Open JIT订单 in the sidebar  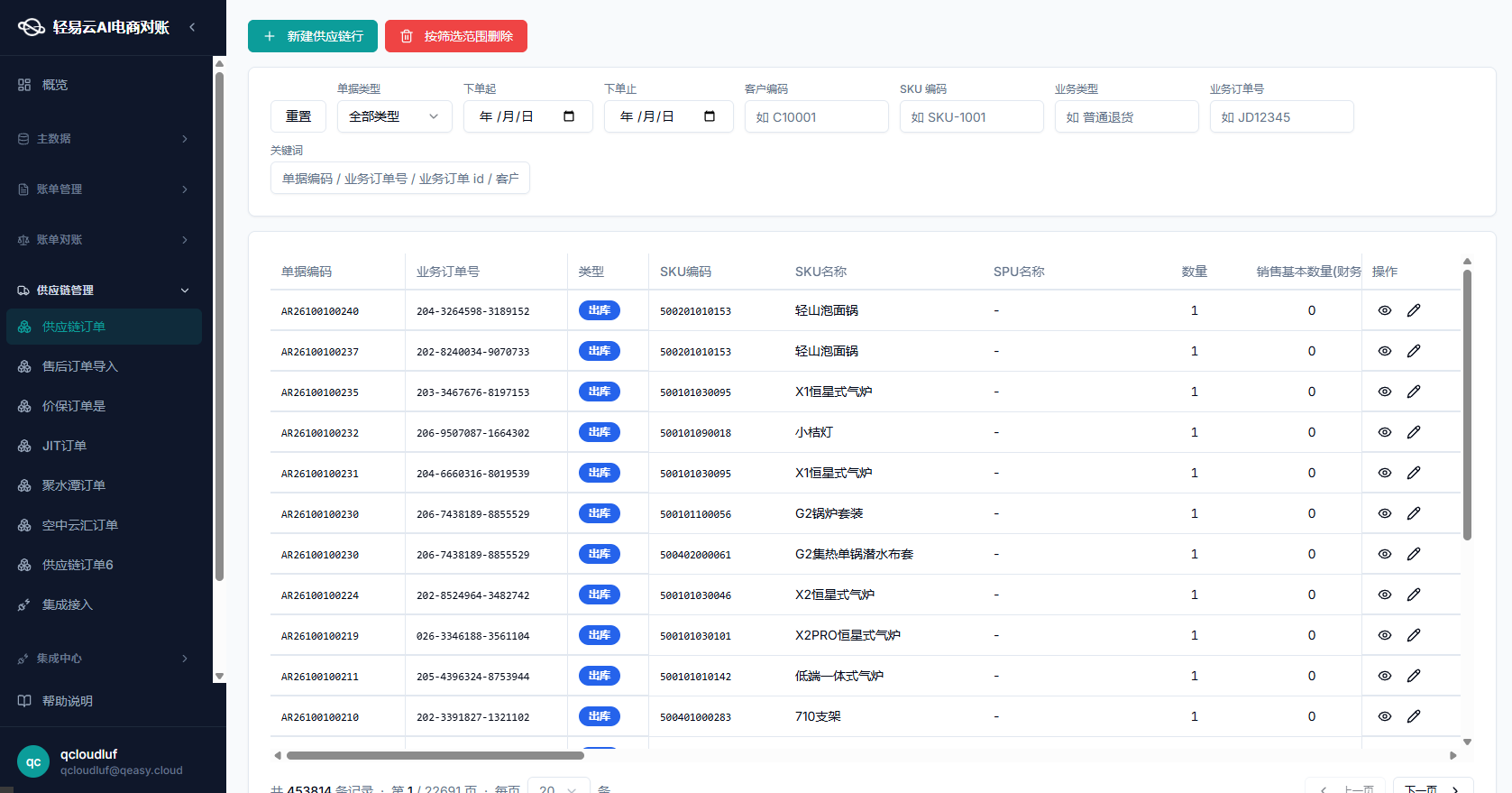tap(105, 446)
